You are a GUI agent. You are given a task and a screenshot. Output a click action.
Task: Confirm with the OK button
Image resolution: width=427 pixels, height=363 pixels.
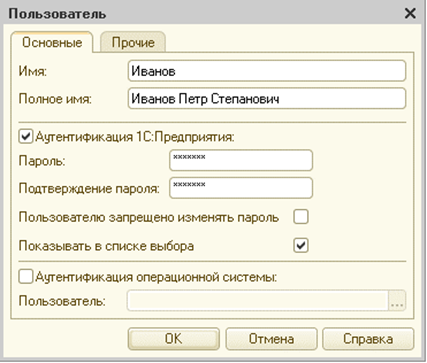[174, 339]
